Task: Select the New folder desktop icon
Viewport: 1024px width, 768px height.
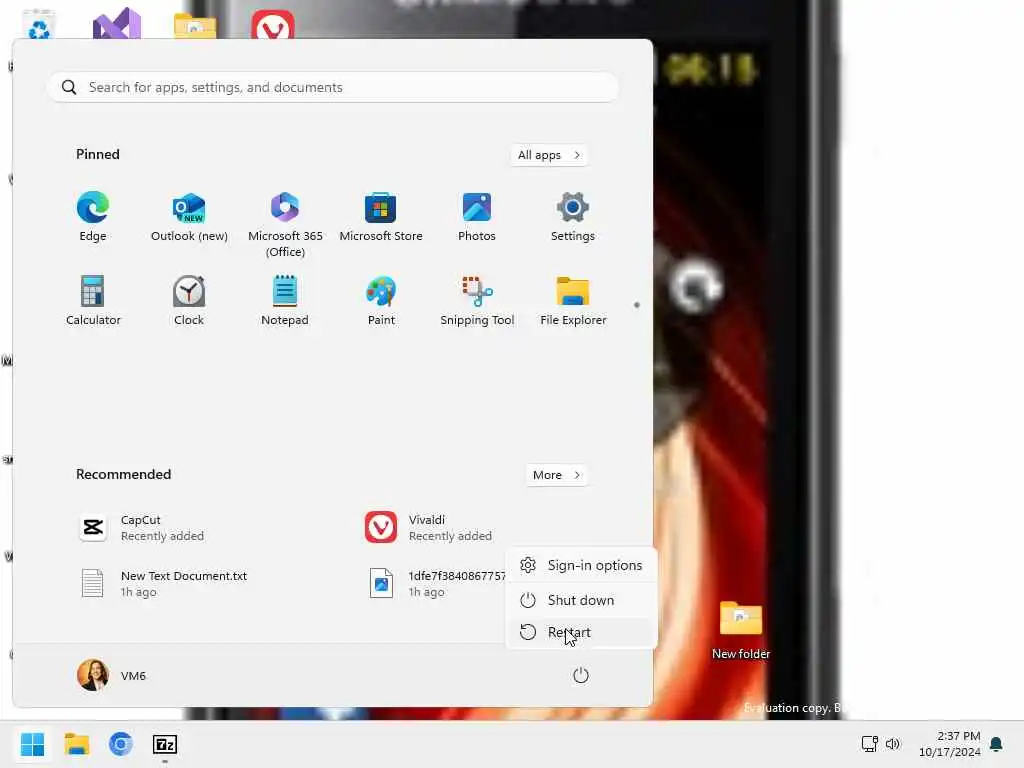Action: pos(741,630)
